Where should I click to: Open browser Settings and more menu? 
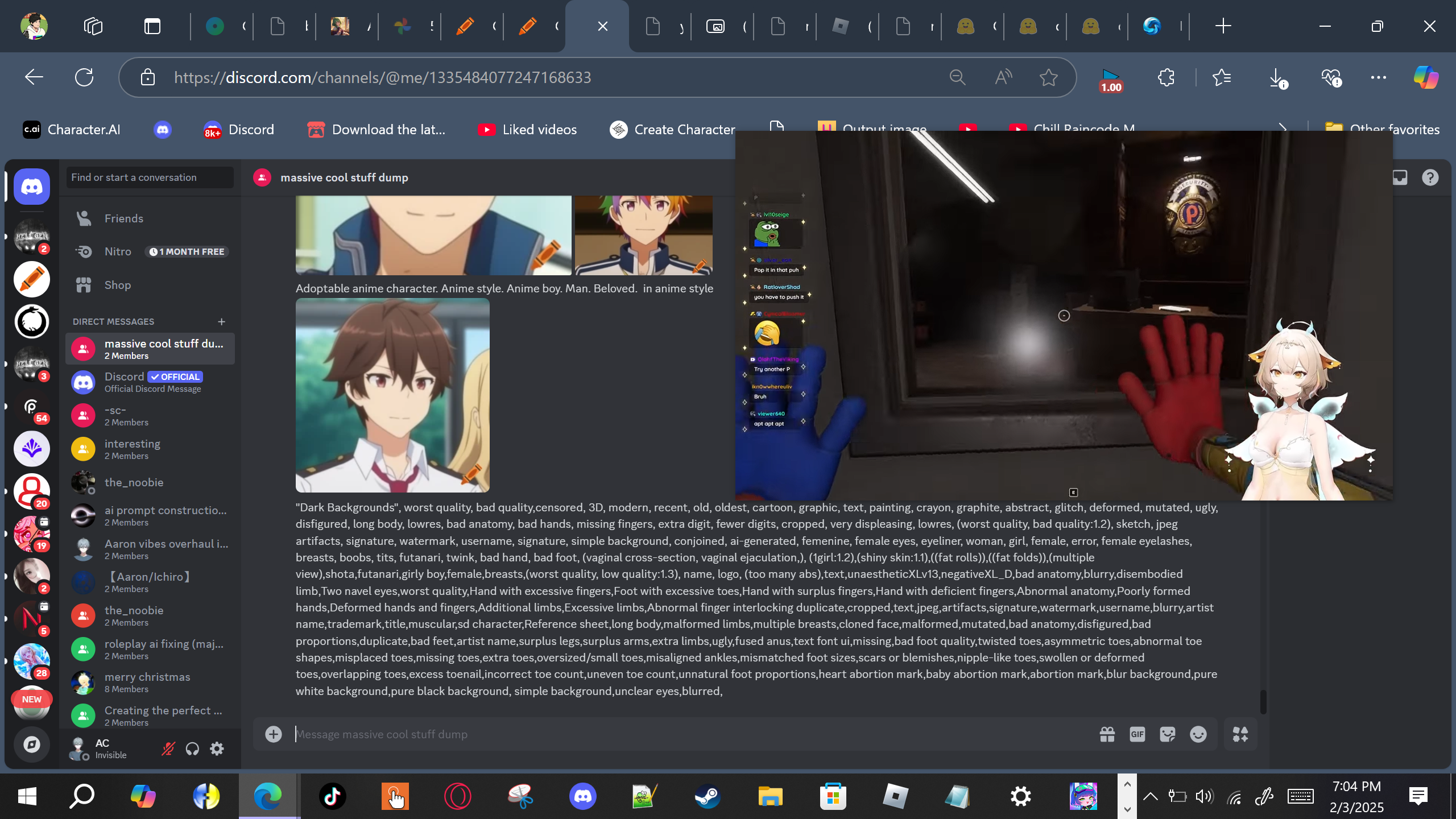(x=1379, y=77)
